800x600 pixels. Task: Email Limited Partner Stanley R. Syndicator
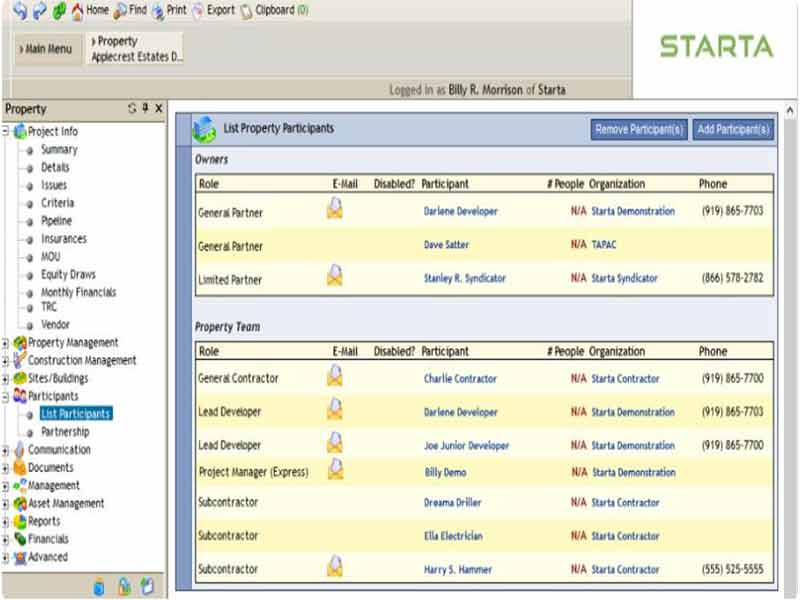click(335, 276)
